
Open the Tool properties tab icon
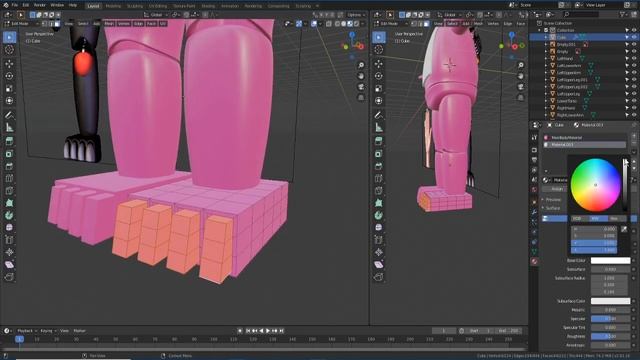pos(534,138)
